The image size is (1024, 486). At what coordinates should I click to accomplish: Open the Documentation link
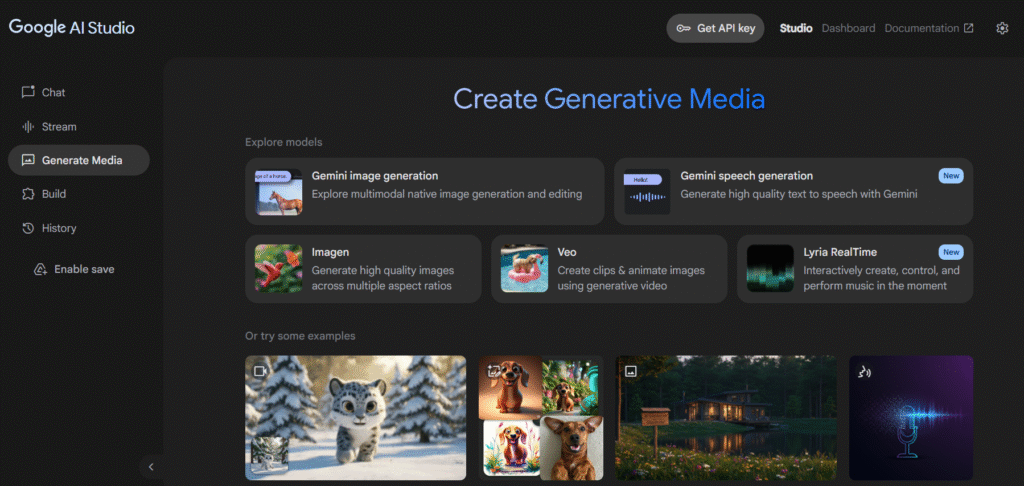pyautogui.click(x=929, y=28)
